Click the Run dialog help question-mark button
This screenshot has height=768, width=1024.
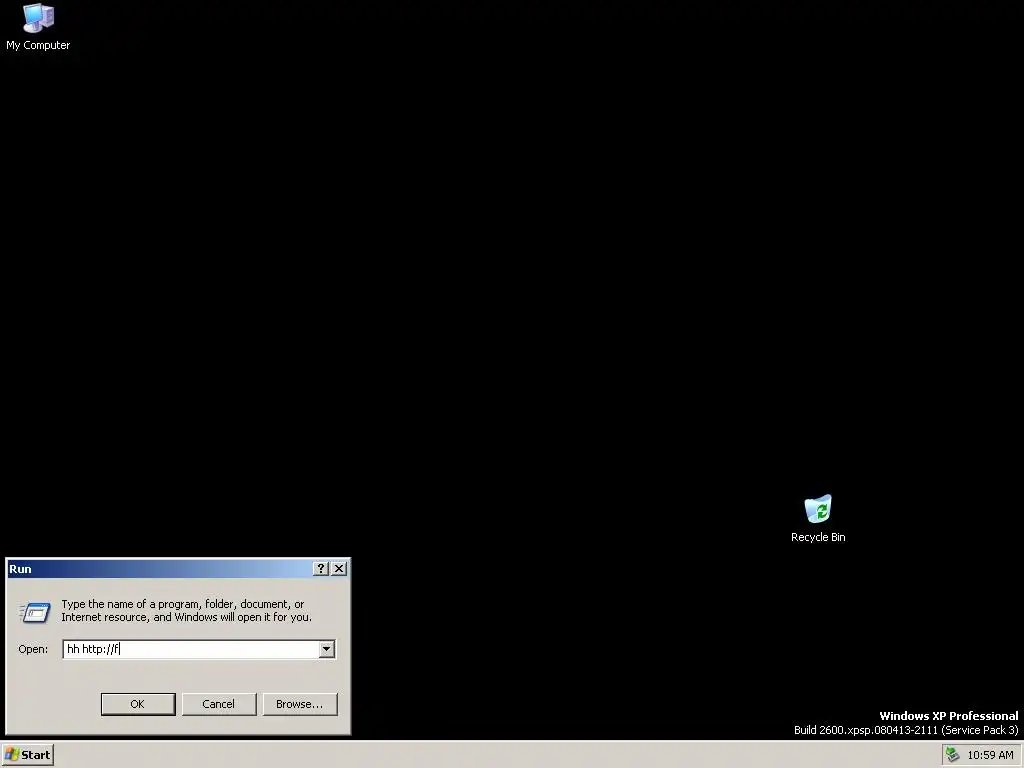coord(321,568)
